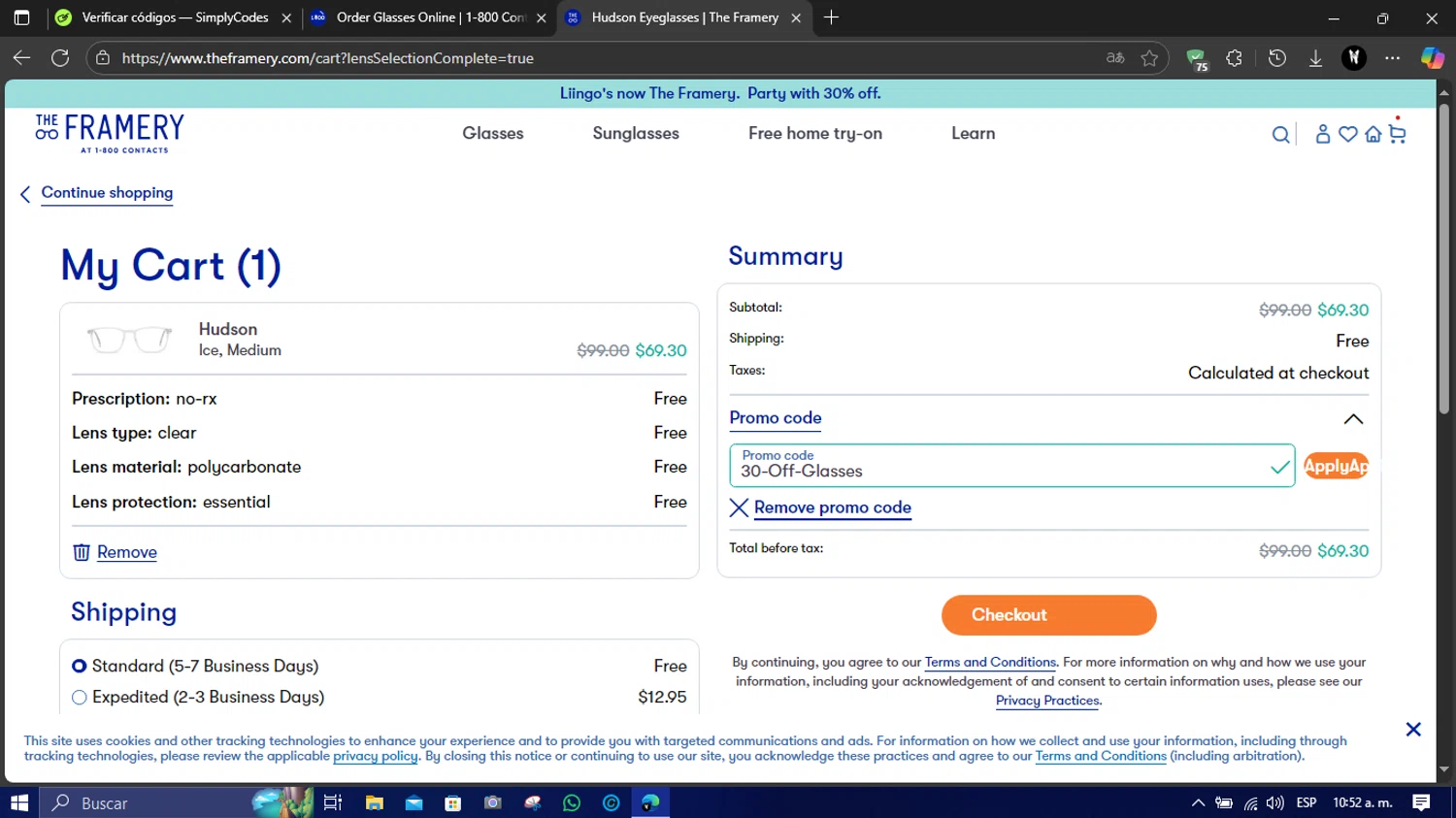Screen dimensions: 1456x818
Task: Open a new browser tab
Action: [x=831, y=17]
